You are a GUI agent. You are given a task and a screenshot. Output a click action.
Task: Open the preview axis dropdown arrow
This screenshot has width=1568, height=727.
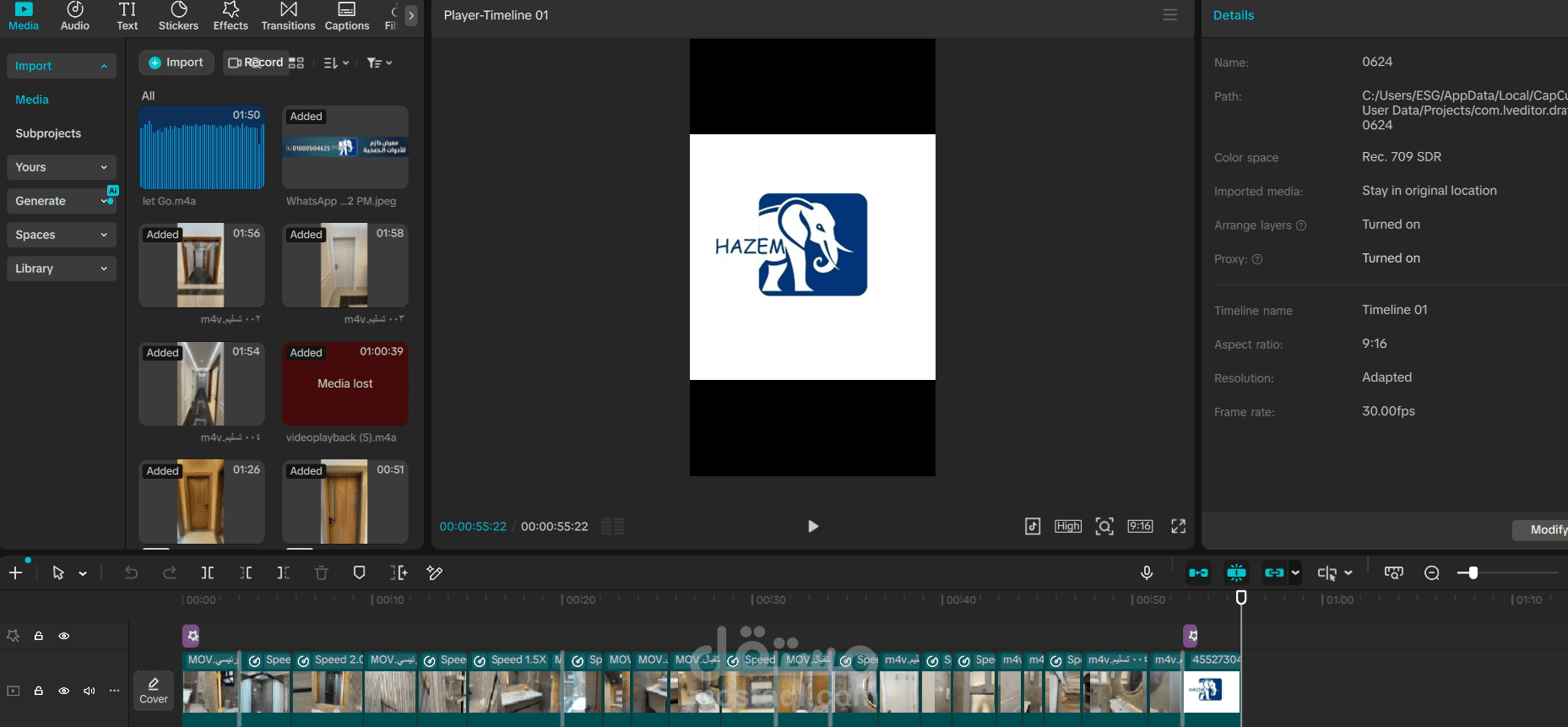(x=1348, y=573)
